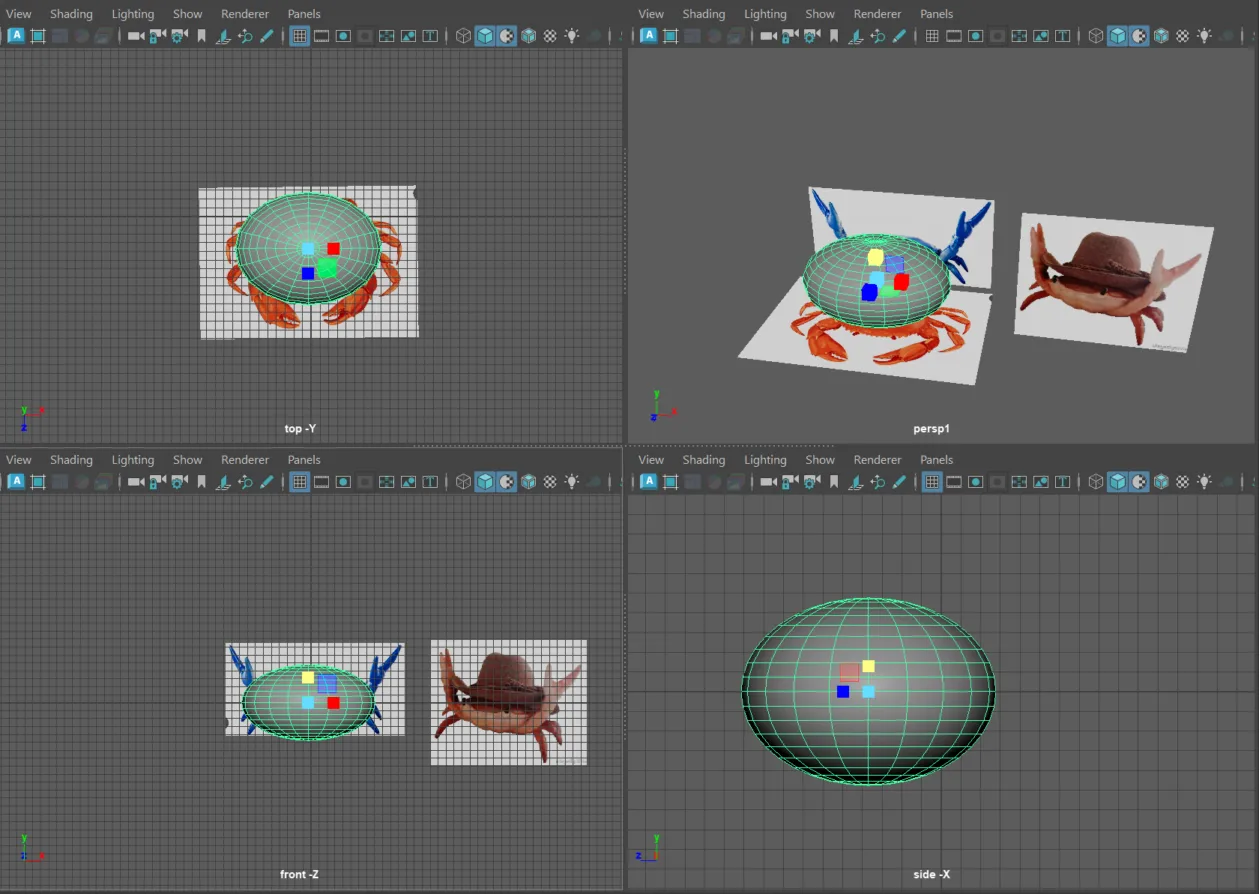
Task: Enable Smooth Shade All in the perspective view
Action: click(1115, 35)
